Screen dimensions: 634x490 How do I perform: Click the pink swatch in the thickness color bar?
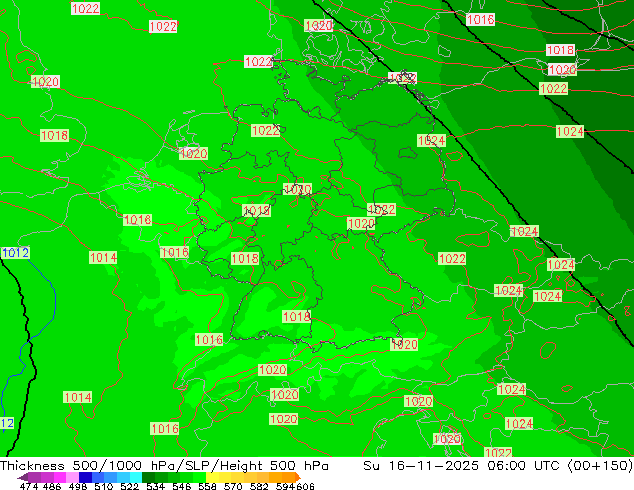tap(72, 477)
